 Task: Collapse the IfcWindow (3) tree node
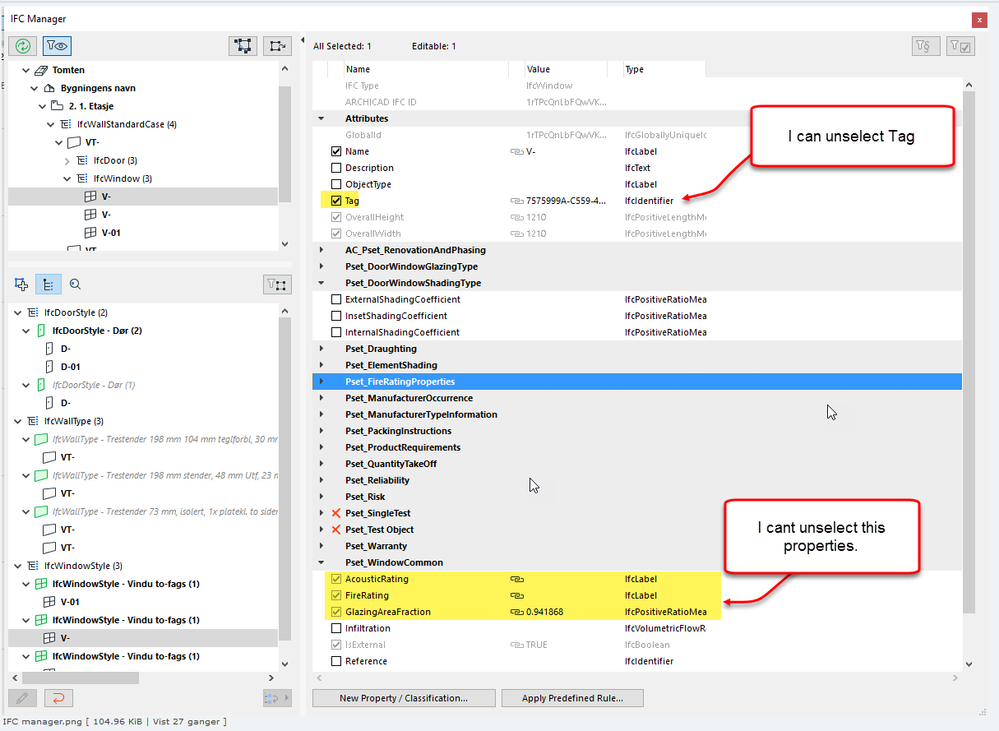pyautogui.click(x=68, y=179)
